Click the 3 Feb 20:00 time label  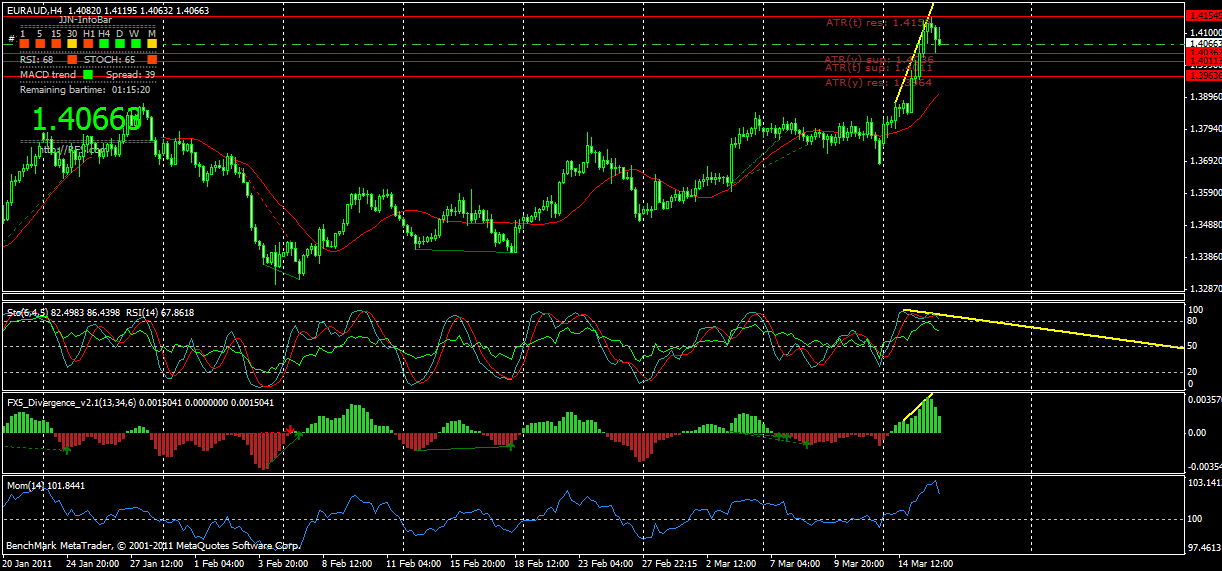tap(281, 564)
